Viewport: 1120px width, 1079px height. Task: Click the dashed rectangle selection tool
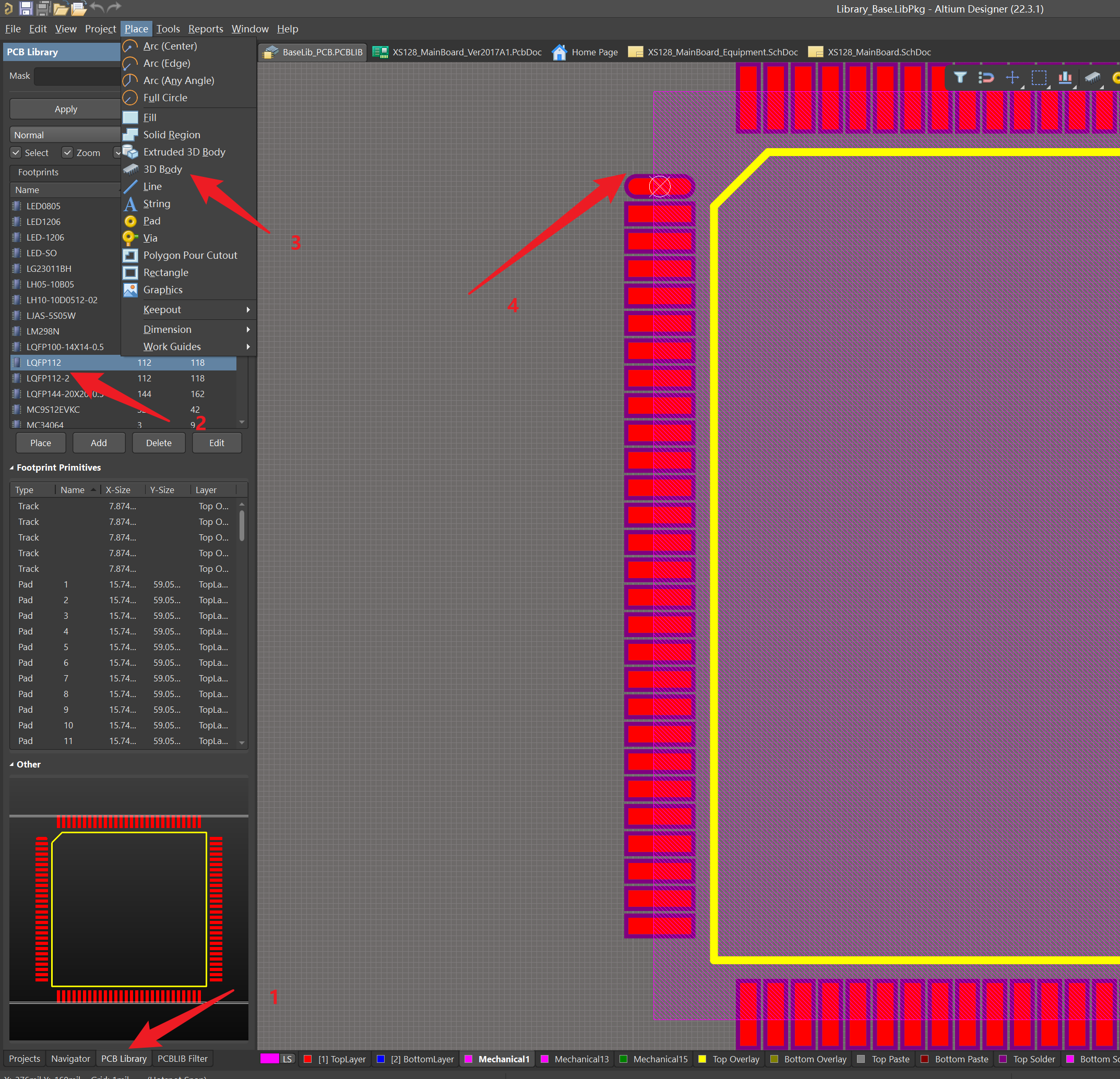1038,78
